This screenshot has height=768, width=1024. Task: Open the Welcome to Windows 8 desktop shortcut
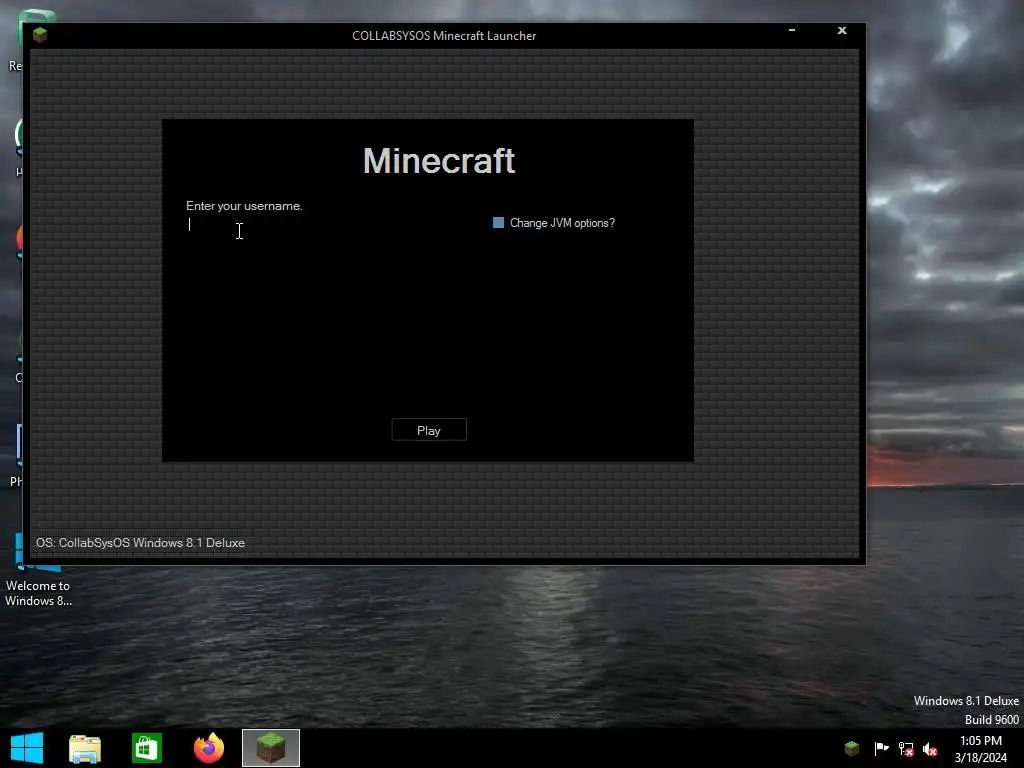point(38,571)
